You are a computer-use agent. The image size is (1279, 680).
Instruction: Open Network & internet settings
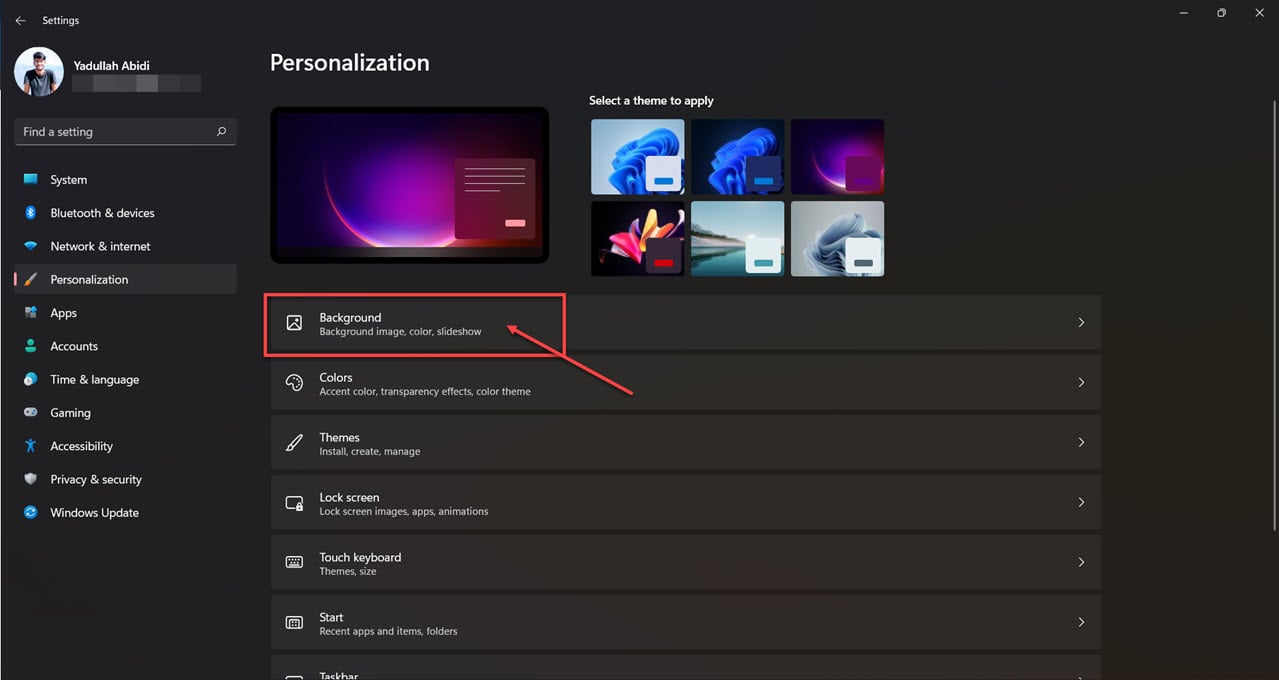click(100, 246)
